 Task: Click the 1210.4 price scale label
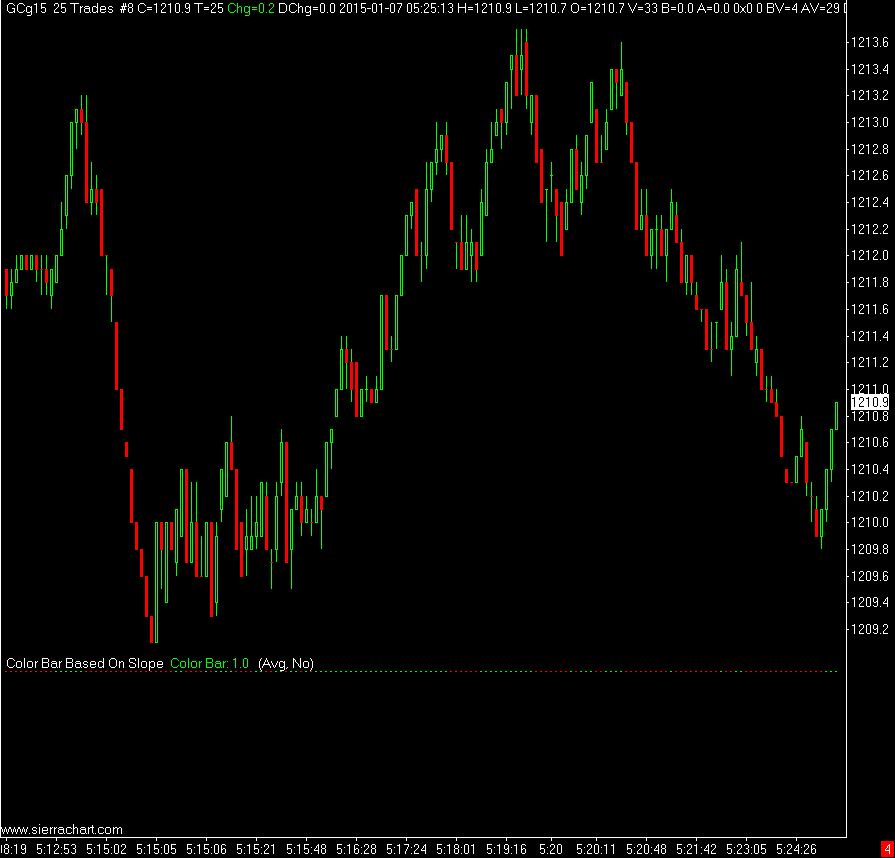tap(870, 469)
